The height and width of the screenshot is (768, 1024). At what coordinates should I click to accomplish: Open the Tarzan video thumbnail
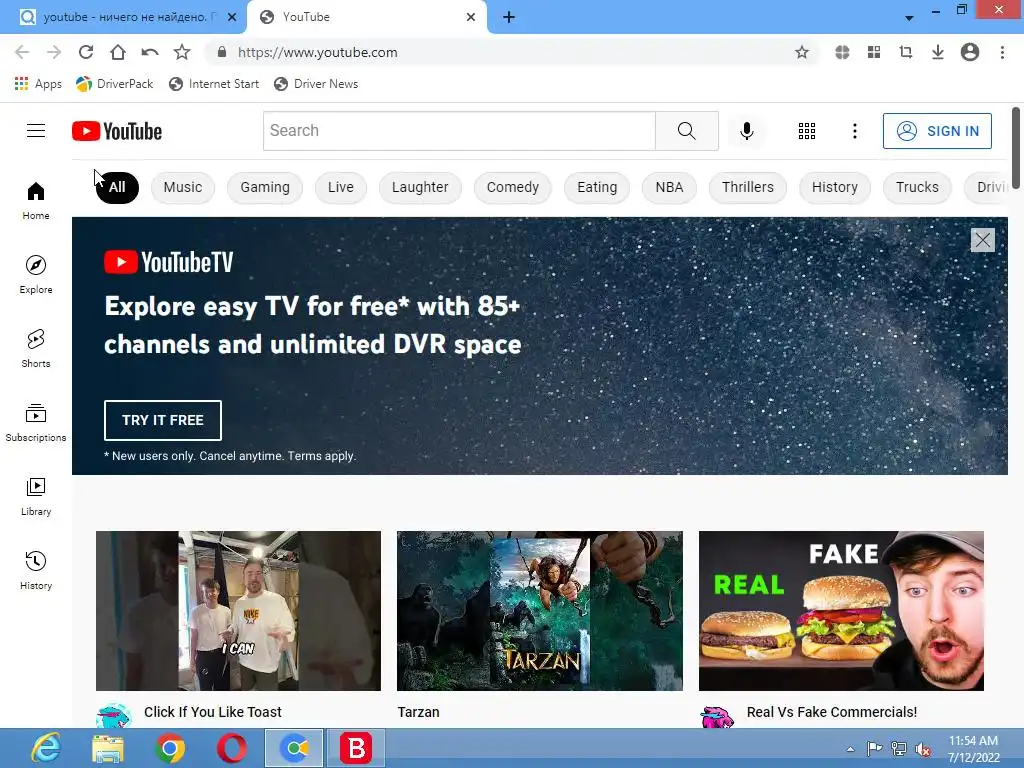coord(539,611)
